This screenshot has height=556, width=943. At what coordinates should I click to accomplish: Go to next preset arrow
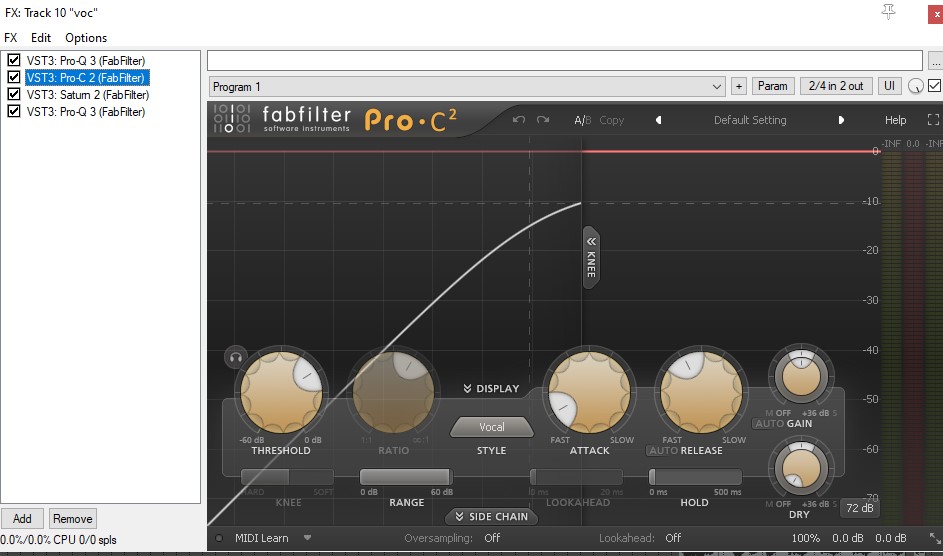pyautogui.click(x=841, y=120)
